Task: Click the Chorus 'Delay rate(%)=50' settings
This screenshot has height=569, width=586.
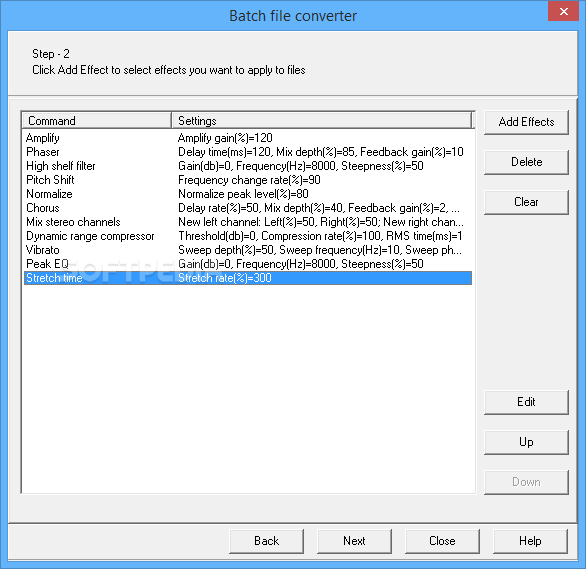Action: pyautogui.click(x=319, y=208)
